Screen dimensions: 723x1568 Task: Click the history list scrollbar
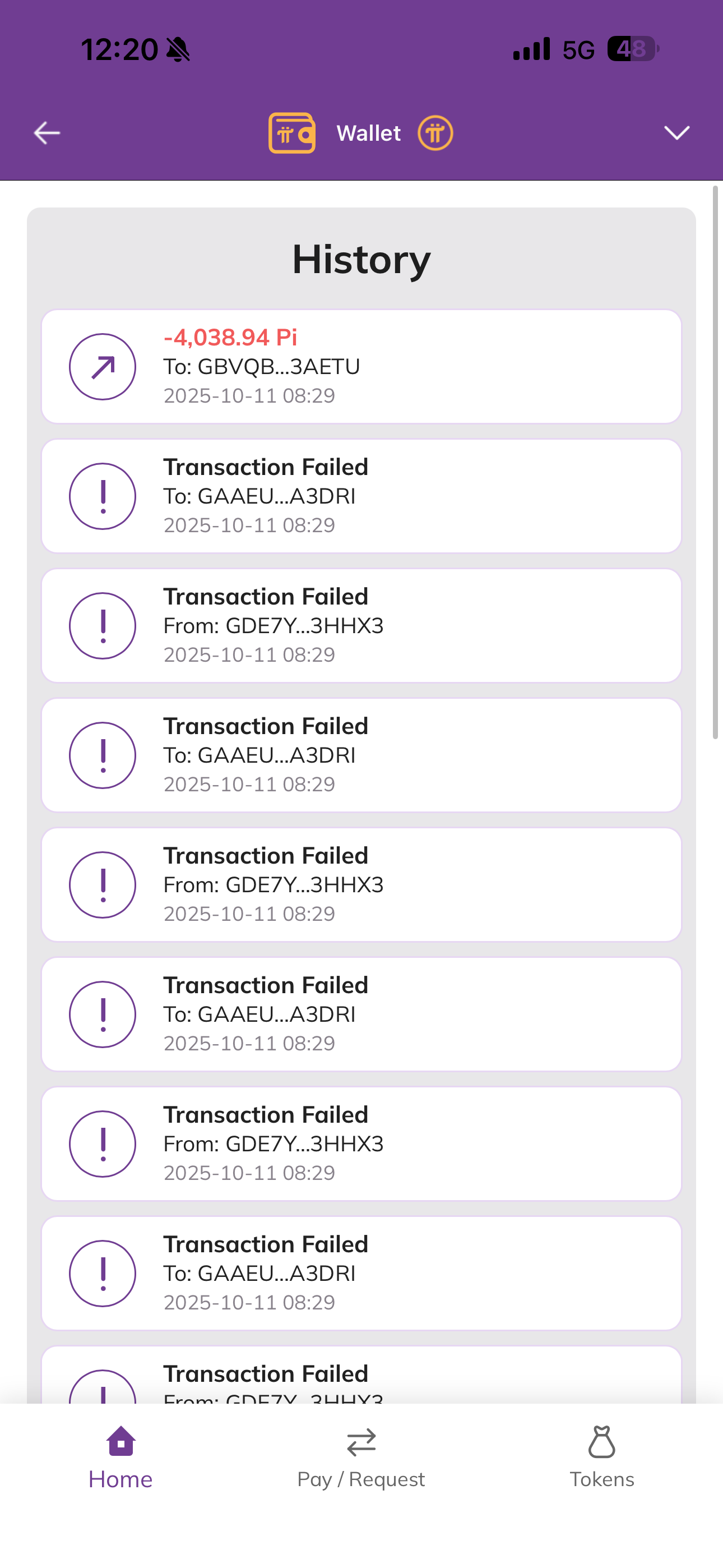tap(715, 463)
